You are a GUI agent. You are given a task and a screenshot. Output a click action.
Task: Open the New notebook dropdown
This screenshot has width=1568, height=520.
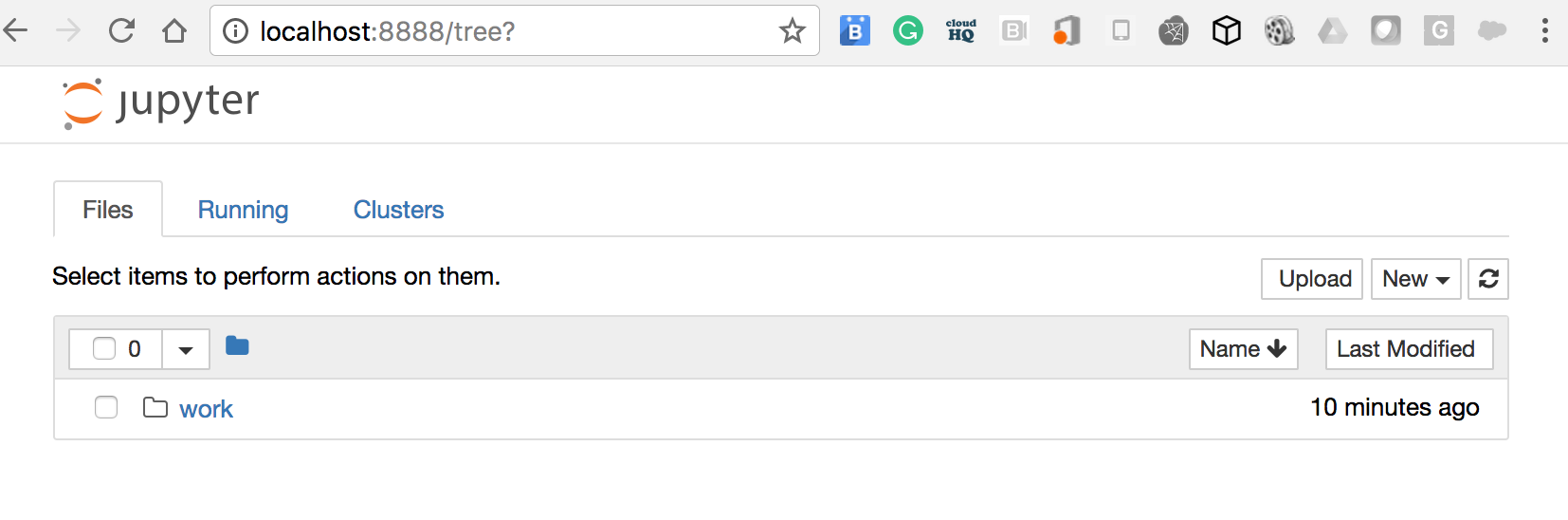(1416, 279)
